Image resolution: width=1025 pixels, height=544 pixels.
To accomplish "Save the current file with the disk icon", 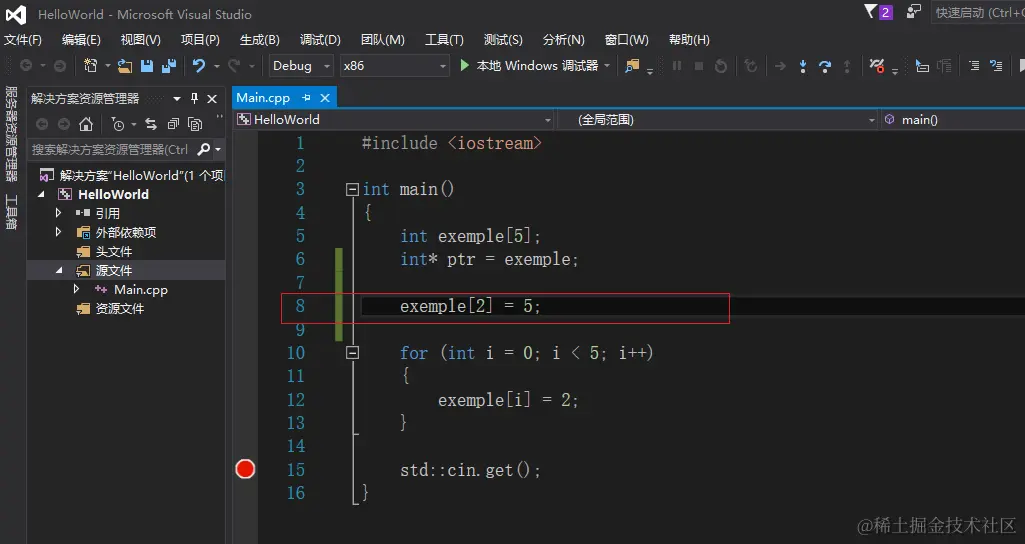I will (147, 65).
